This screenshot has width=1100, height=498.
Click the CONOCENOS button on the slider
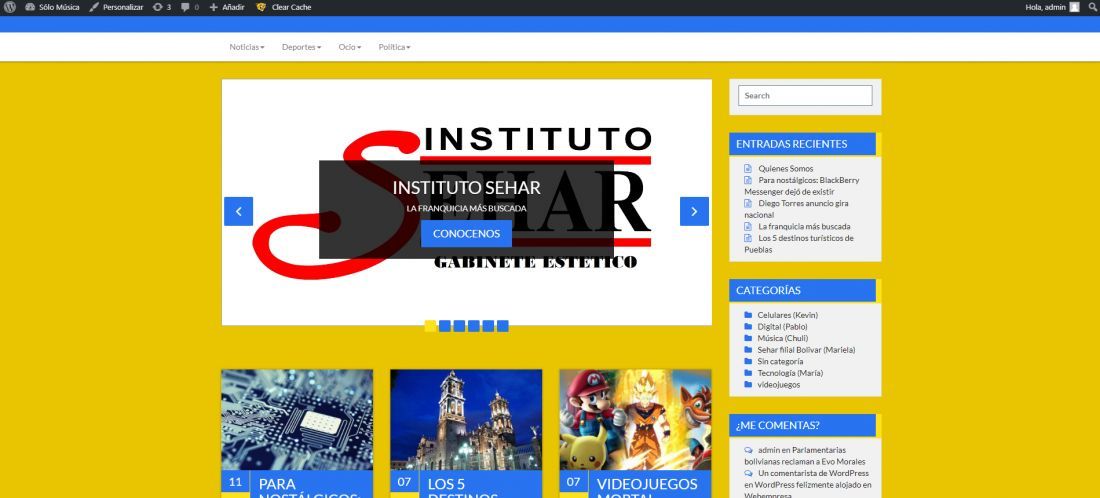coord(467,234)
